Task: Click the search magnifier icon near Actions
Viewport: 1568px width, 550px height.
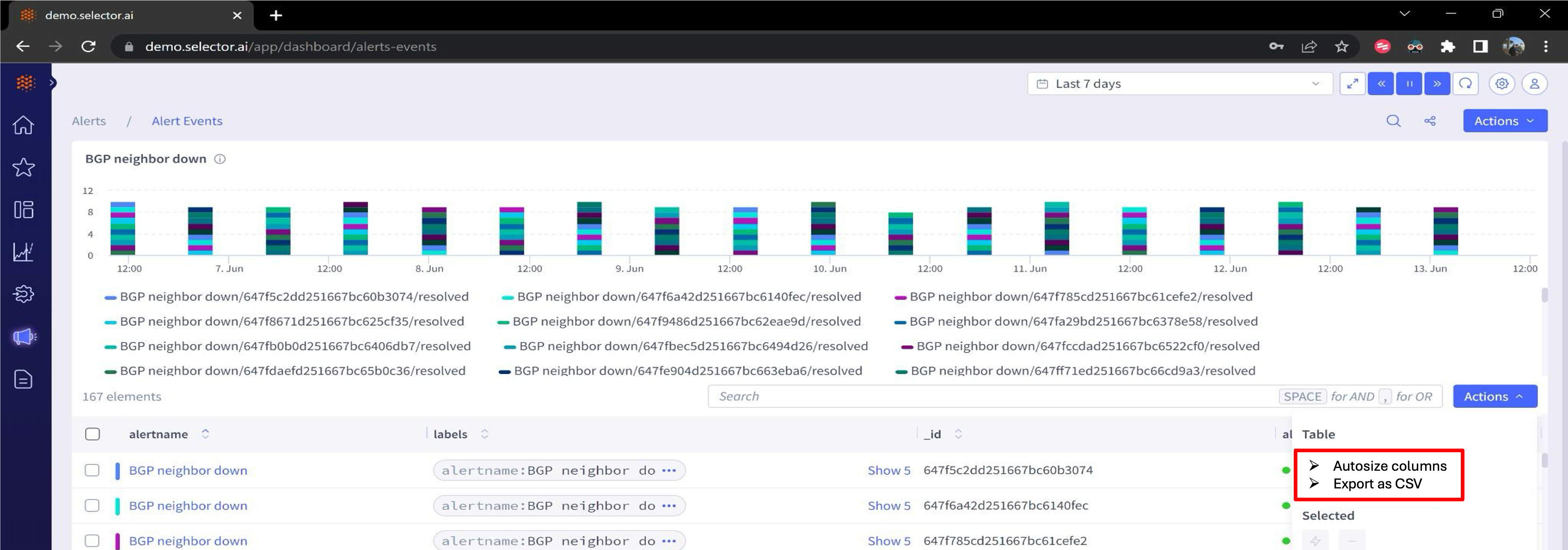Action: [1393, 121]
